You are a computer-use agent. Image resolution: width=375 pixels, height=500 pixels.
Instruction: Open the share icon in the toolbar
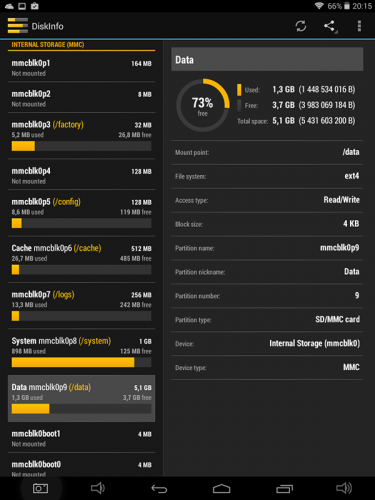(330, 26)
